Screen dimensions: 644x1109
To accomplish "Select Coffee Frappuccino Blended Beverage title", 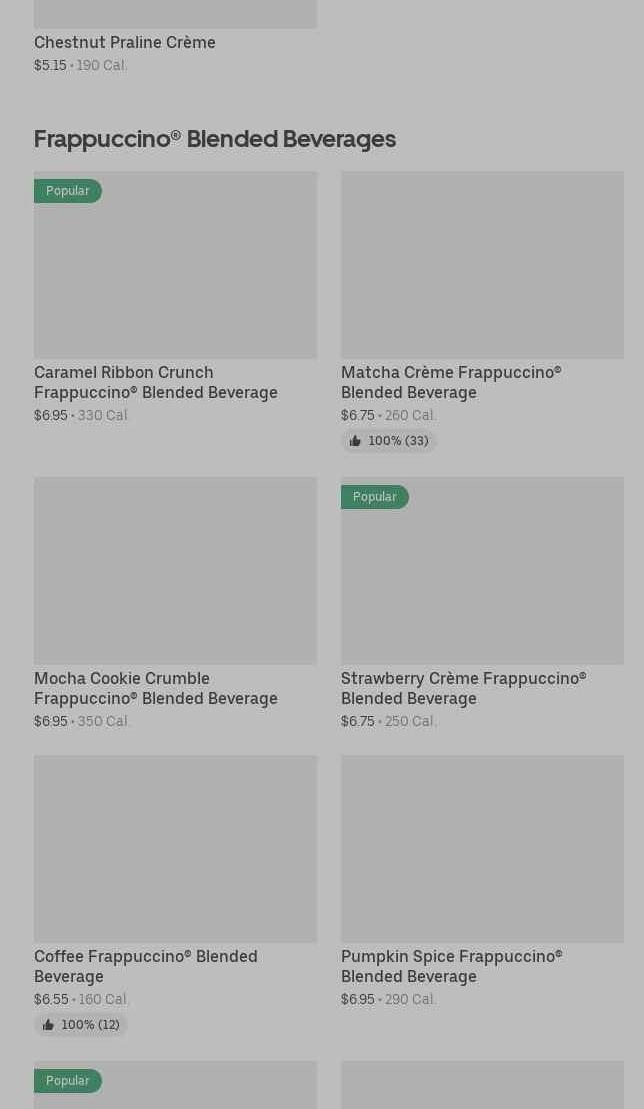I will [145, 966].
